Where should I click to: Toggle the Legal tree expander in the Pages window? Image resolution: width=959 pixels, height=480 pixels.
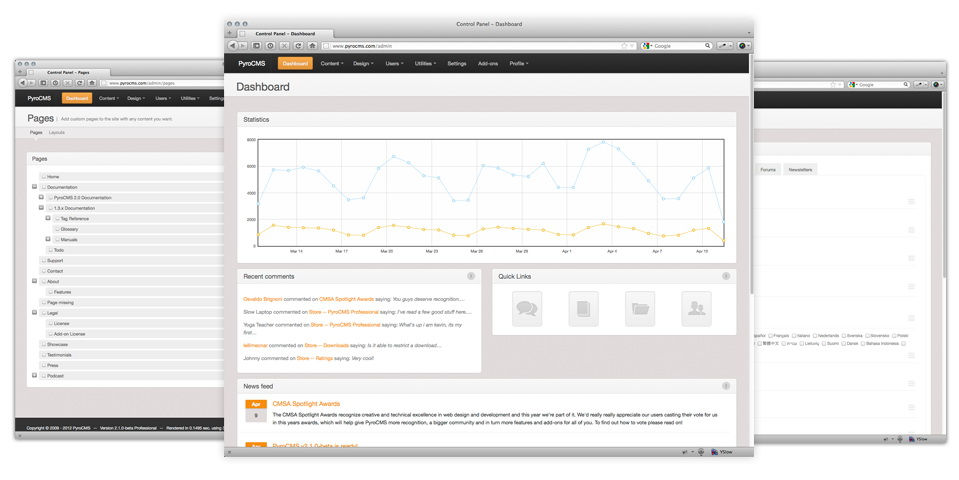tap(34, 312)
